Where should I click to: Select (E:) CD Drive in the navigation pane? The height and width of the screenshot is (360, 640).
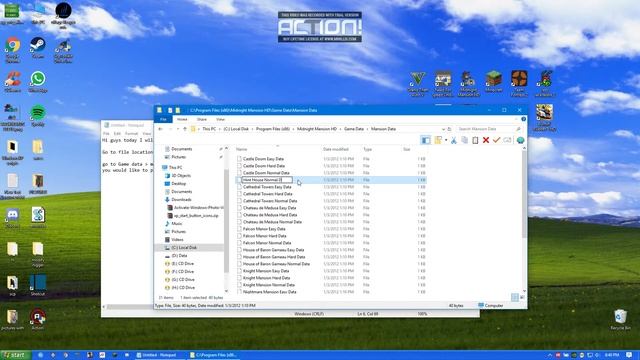pyautogui.click(x=182, y=264)
